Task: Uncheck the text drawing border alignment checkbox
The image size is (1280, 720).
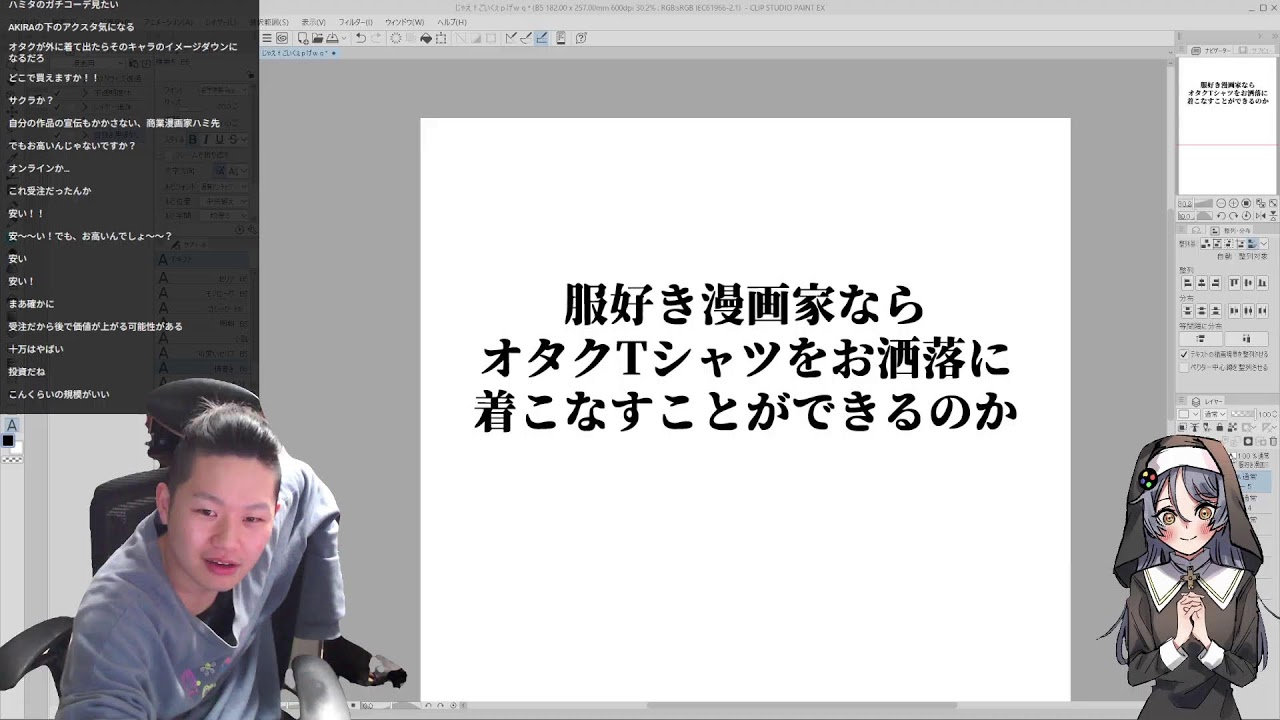Action: pyautogui.click(x=1184, y=354)
